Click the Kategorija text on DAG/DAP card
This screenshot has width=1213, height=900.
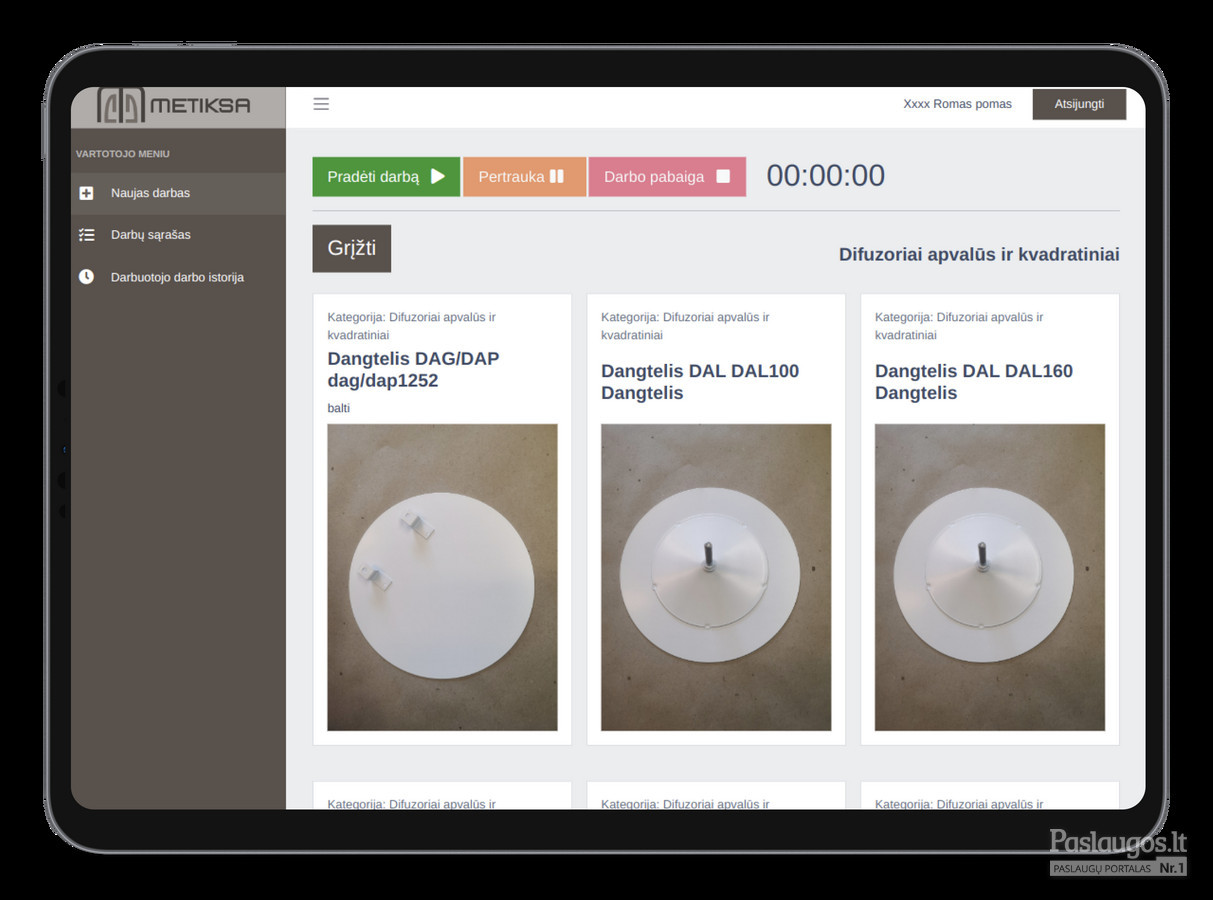[x=411, y=326]
